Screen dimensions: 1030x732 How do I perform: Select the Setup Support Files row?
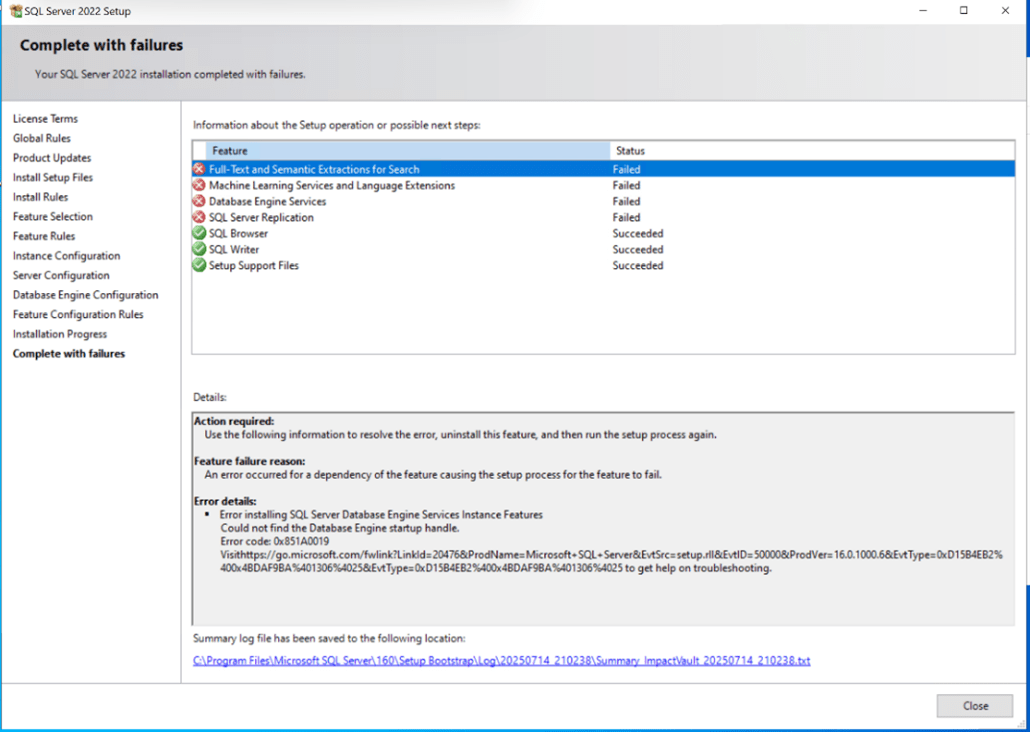(603, 265)
